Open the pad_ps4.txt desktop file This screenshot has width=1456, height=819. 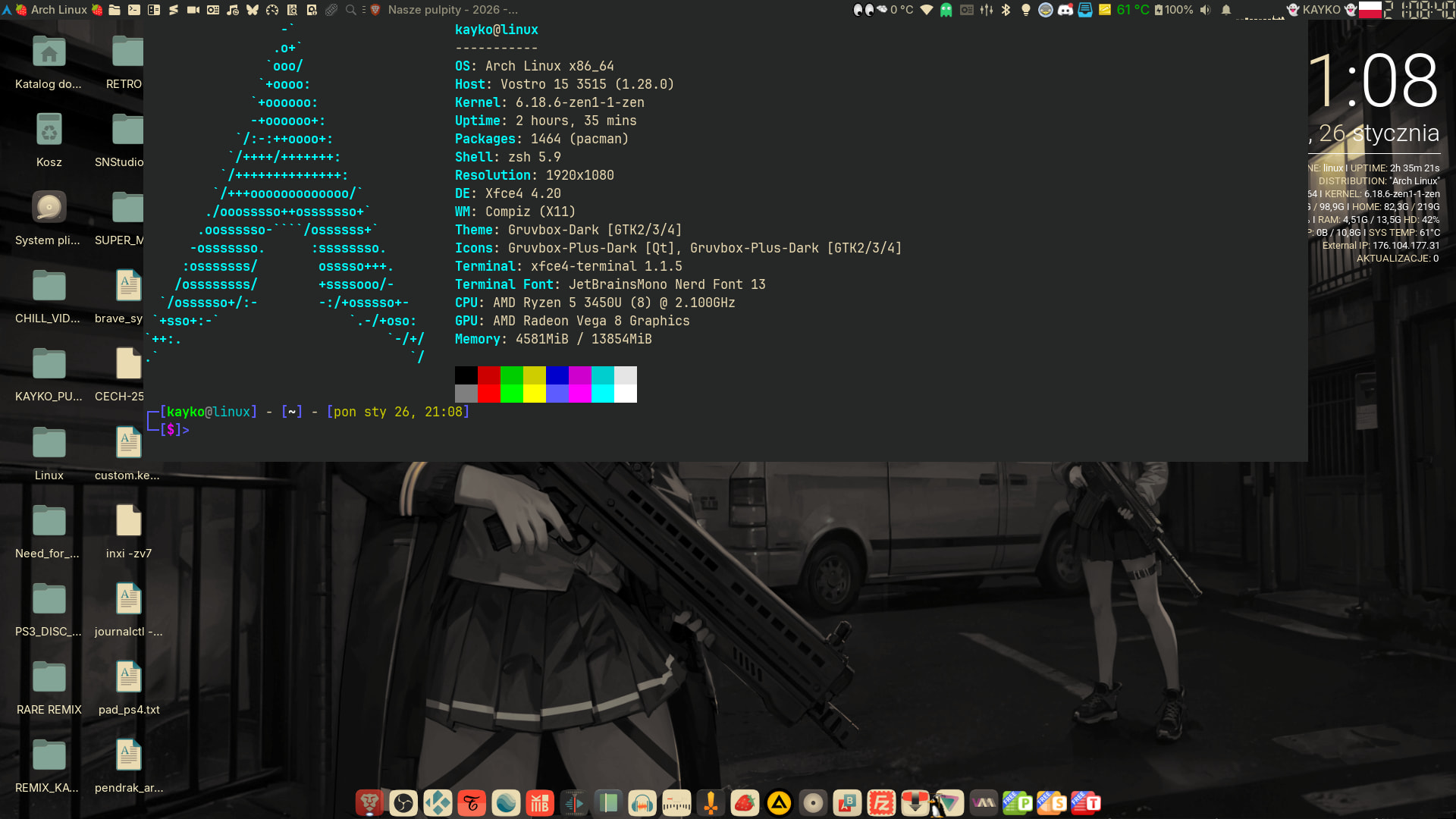click(x=128, y=677)
